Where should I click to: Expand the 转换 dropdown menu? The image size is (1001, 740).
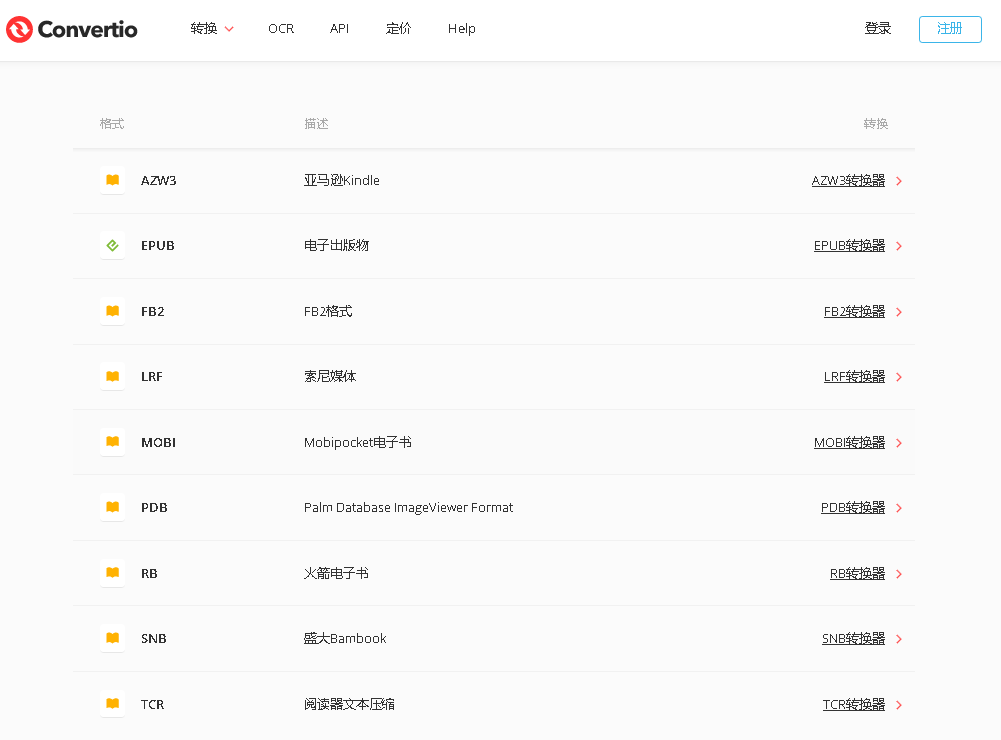[211, 29]
